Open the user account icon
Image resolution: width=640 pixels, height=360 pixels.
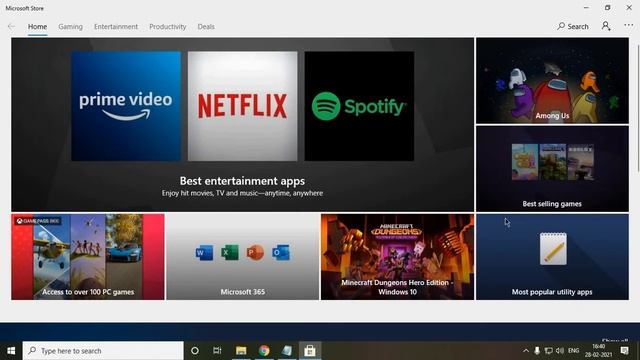point(606,26)
